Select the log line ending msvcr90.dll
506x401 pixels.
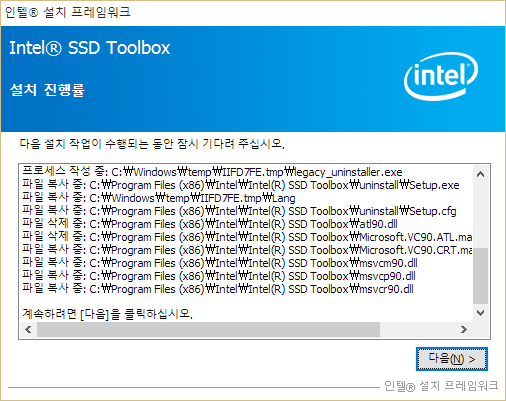tap(218, 289)
